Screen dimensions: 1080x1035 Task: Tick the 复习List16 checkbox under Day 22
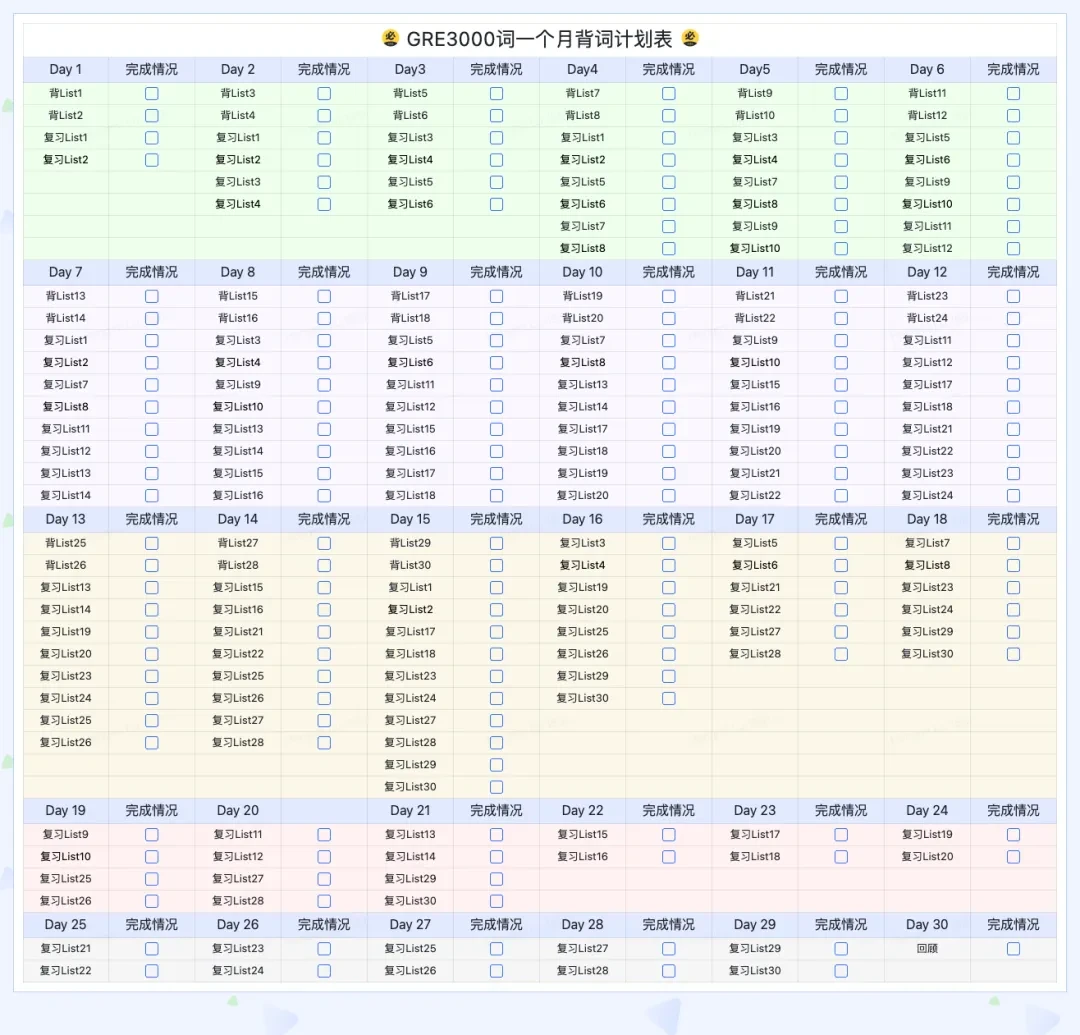point(669,857)
